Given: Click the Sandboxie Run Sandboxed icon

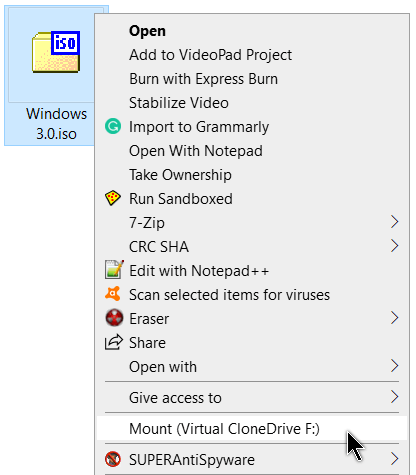Looking at the screenshot, I should 113,198.
